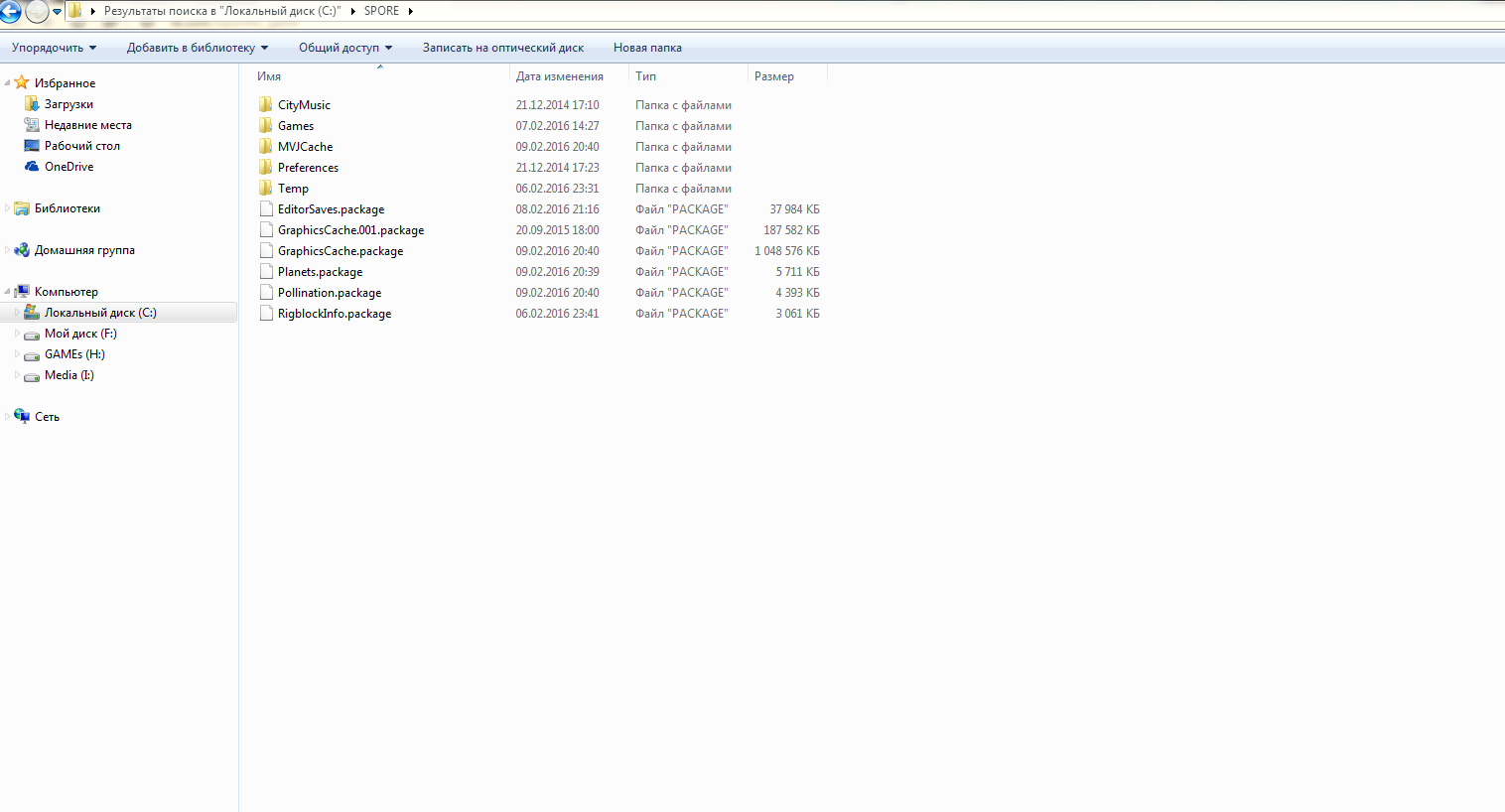Click Записать на оптический диск button

(503, 48)
